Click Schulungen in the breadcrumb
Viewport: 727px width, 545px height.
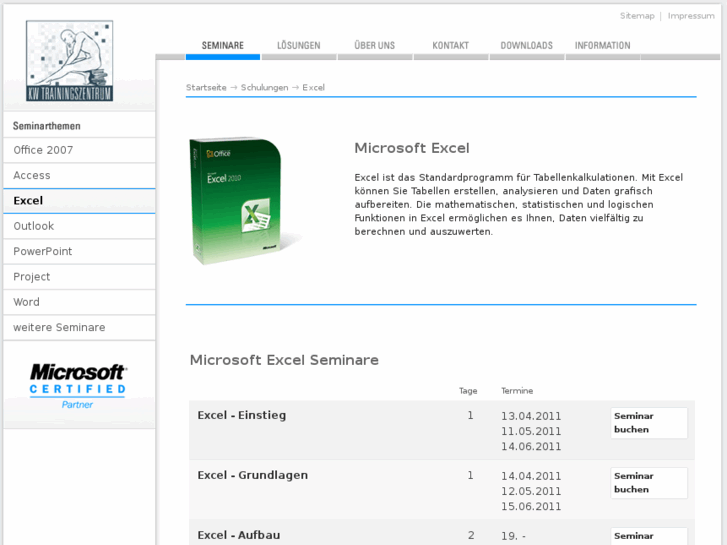(264, 88)
